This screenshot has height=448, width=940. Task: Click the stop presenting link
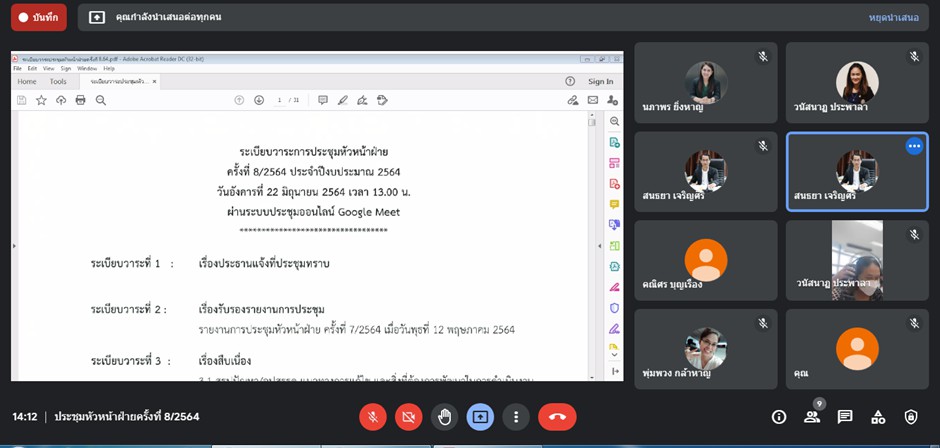(x=894, y=17)
